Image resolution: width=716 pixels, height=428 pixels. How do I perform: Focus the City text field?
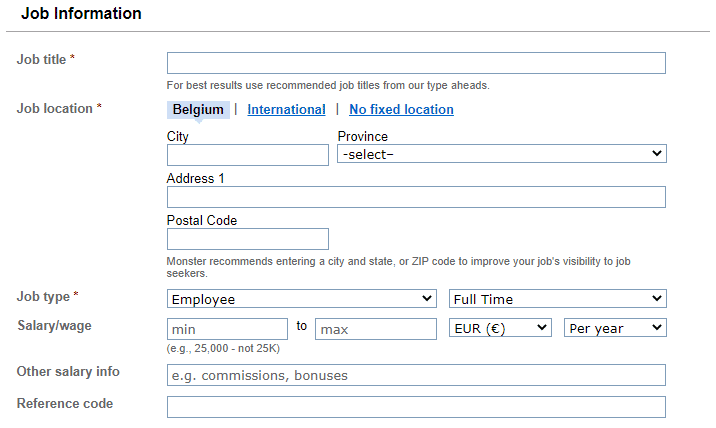(247, 155)
